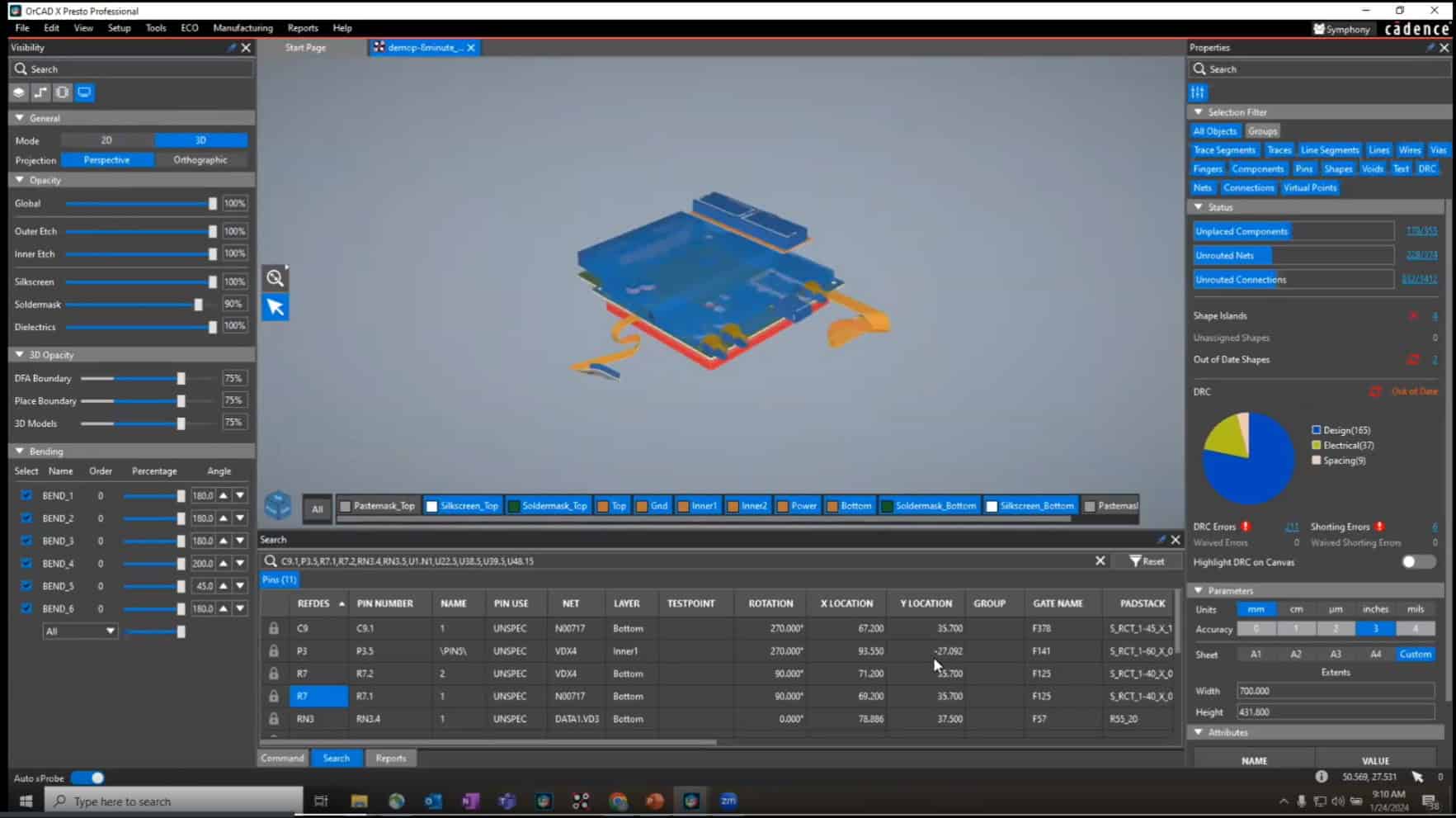This screenshot has width=1456, height=818.
Task: Select the layers visibility icon
Action: [x=19, y=92]
